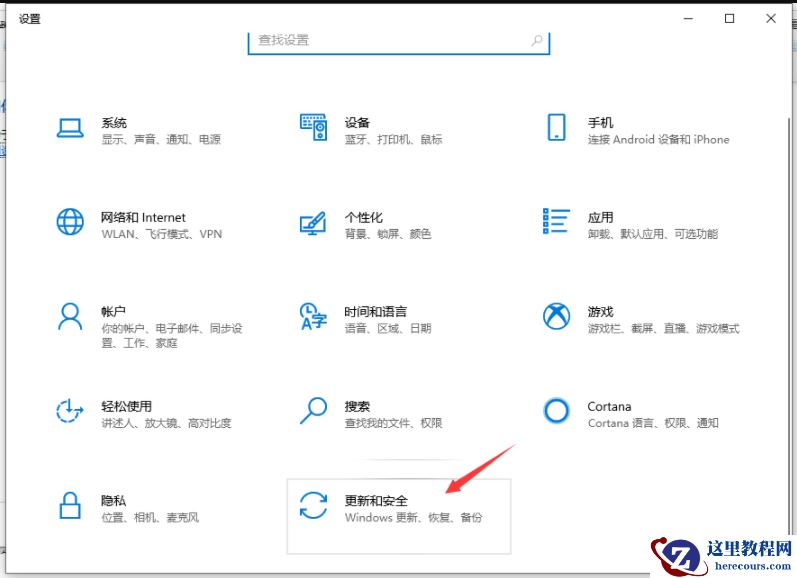Click 连接 Android 设备和 iPhone text

pos(659,139)
